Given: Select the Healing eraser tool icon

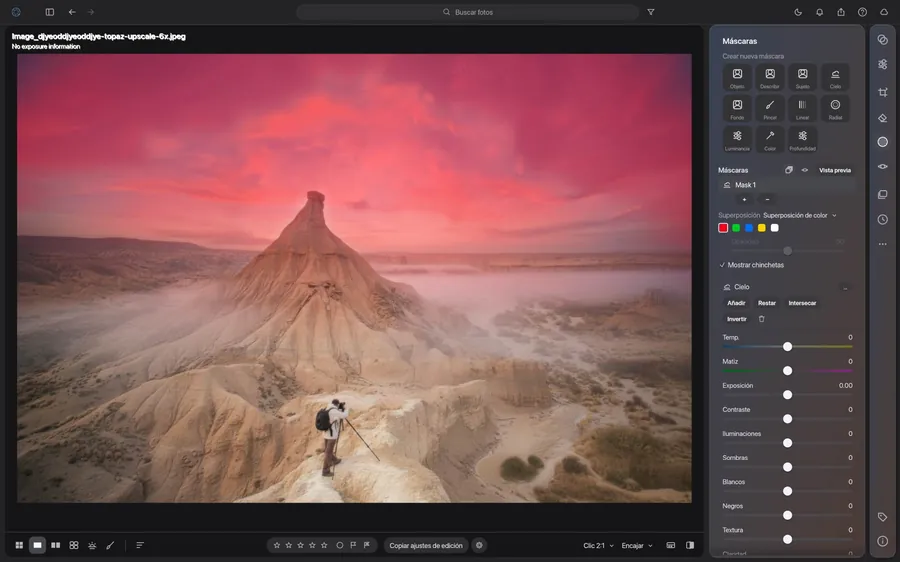Looking at the screenshot, I should click(883, 118).
